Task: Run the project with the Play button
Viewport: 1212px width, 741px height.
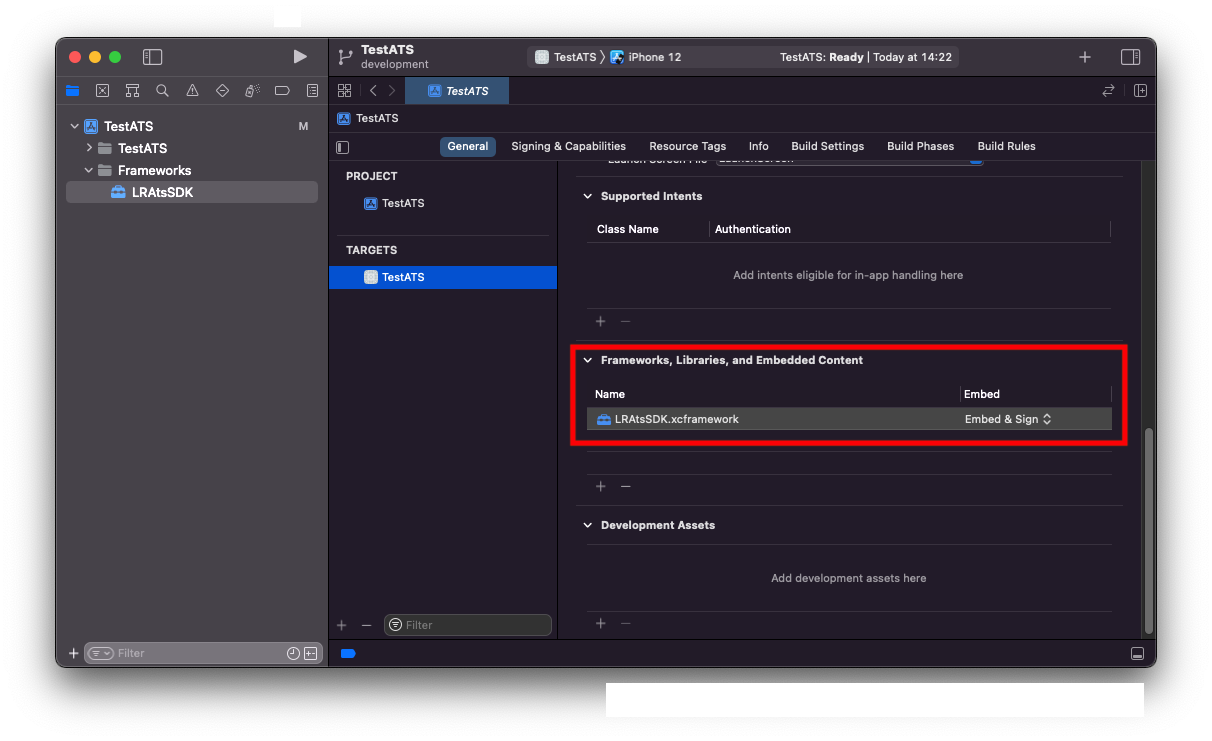Action: 300,57
